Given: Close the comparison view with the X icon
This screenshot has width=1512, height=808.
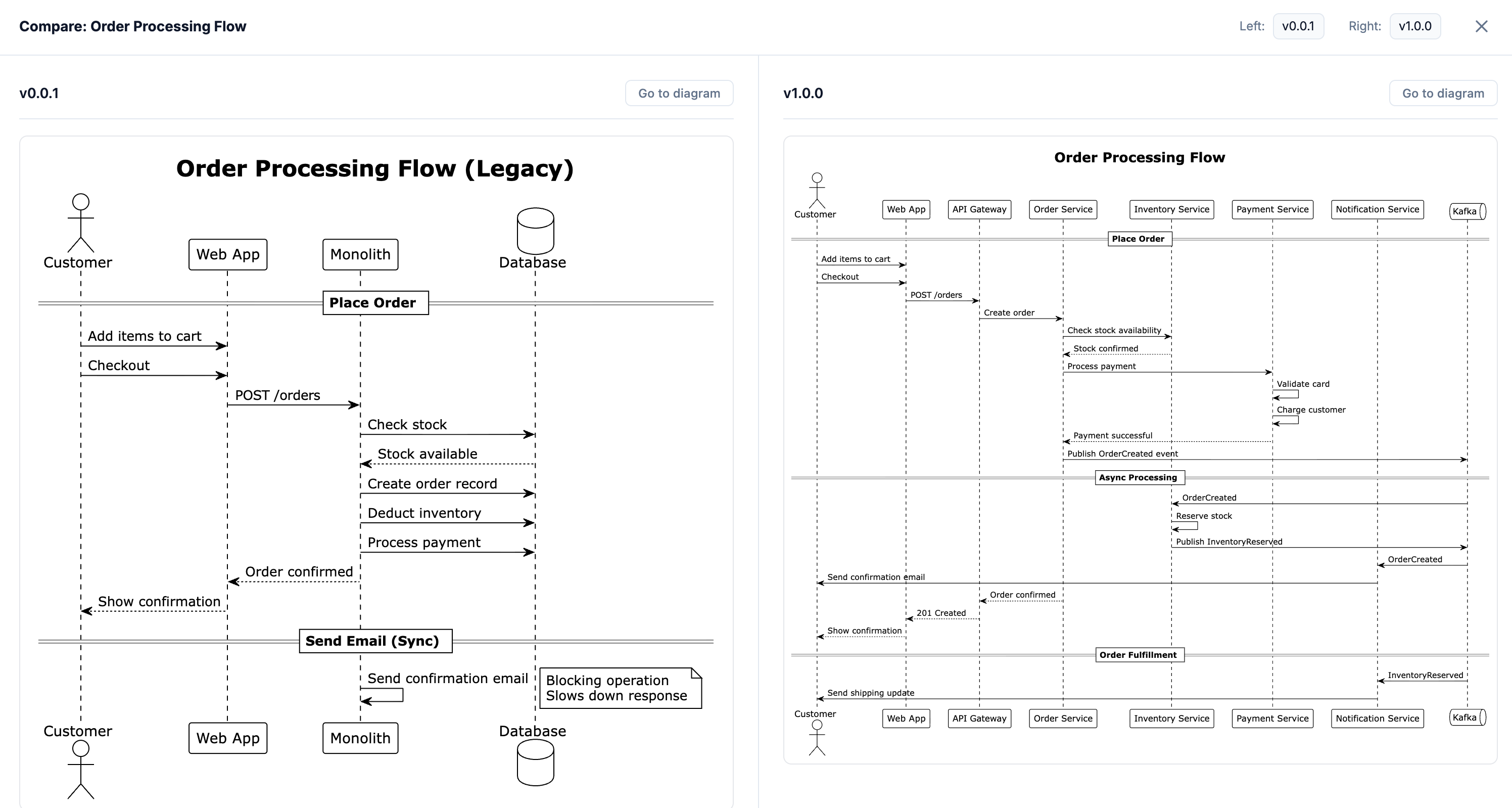Looking at the screenshot, I should tap(1482, 26).
